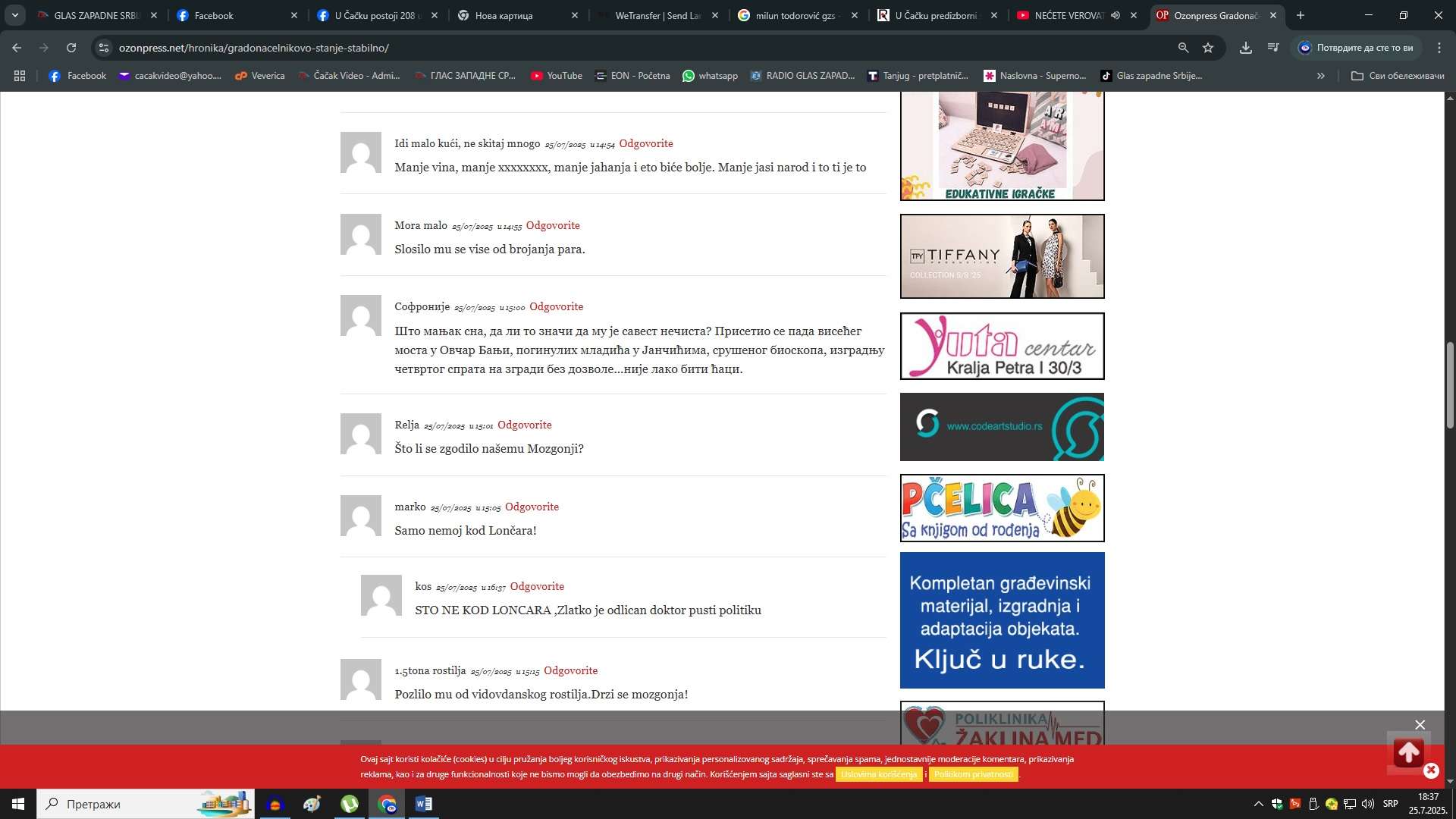Reply to Idi malo kući comment
1456x819 pixels.
click(x=645, y=143)
